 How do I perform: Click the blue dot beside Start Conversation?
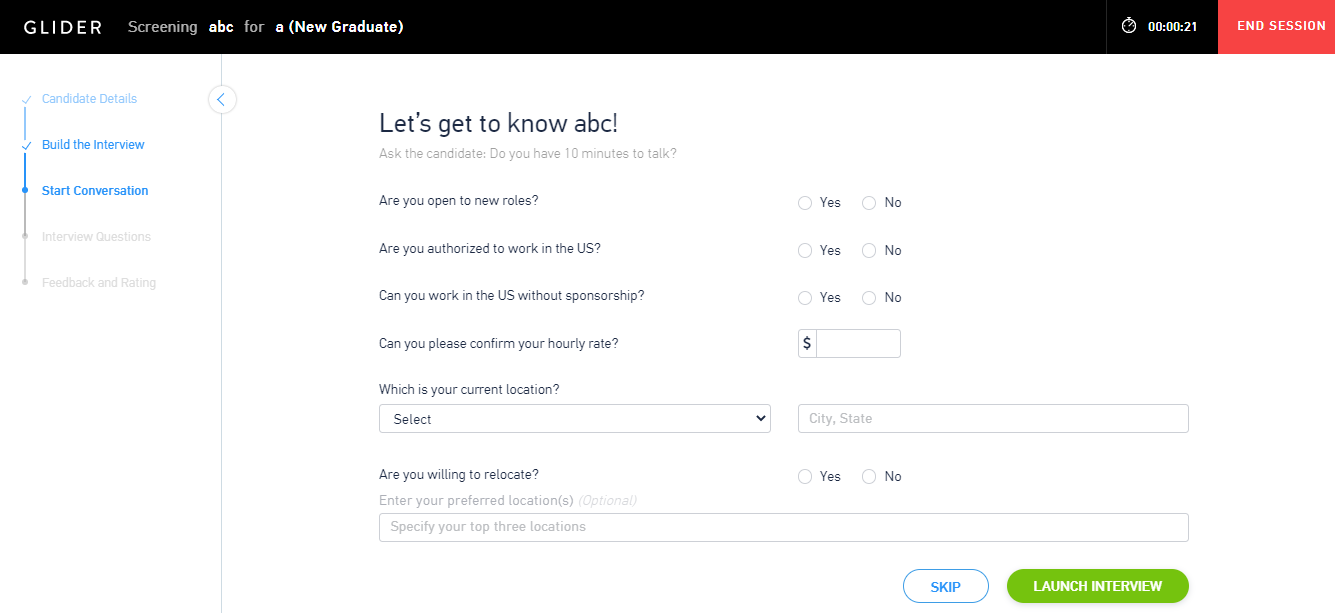click(24, 191)
